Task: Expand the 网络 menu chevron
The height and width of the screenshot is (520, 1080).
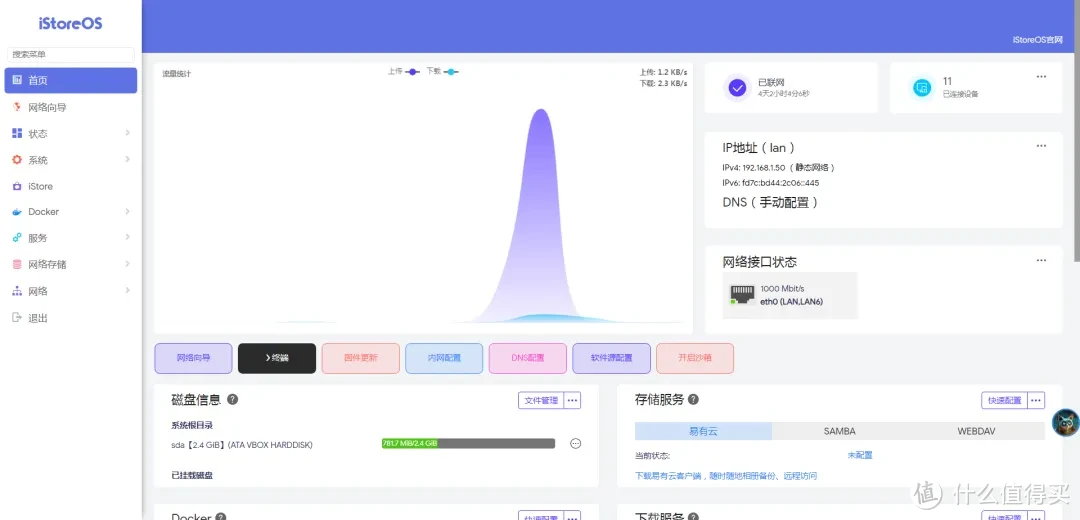Action: [x=127, y=291]
